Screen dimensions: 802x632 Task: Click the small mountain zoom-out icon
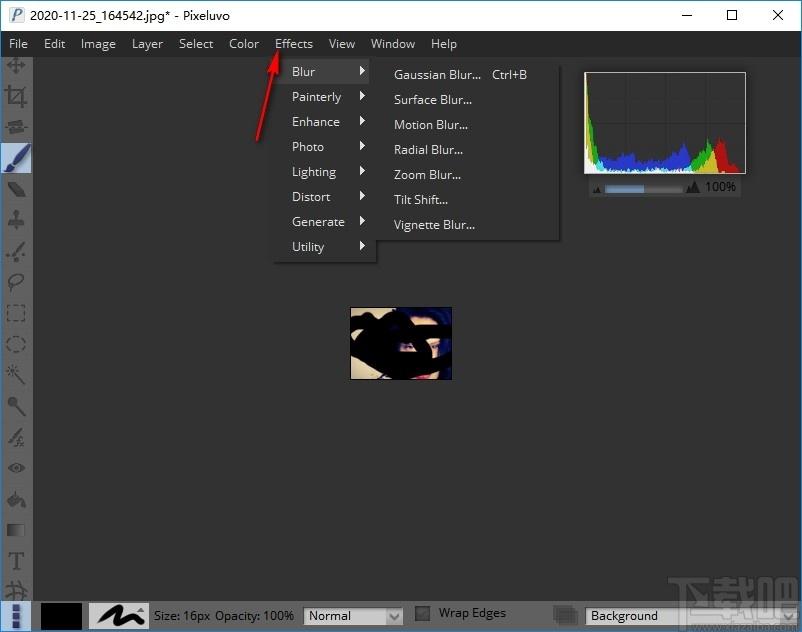596,190
